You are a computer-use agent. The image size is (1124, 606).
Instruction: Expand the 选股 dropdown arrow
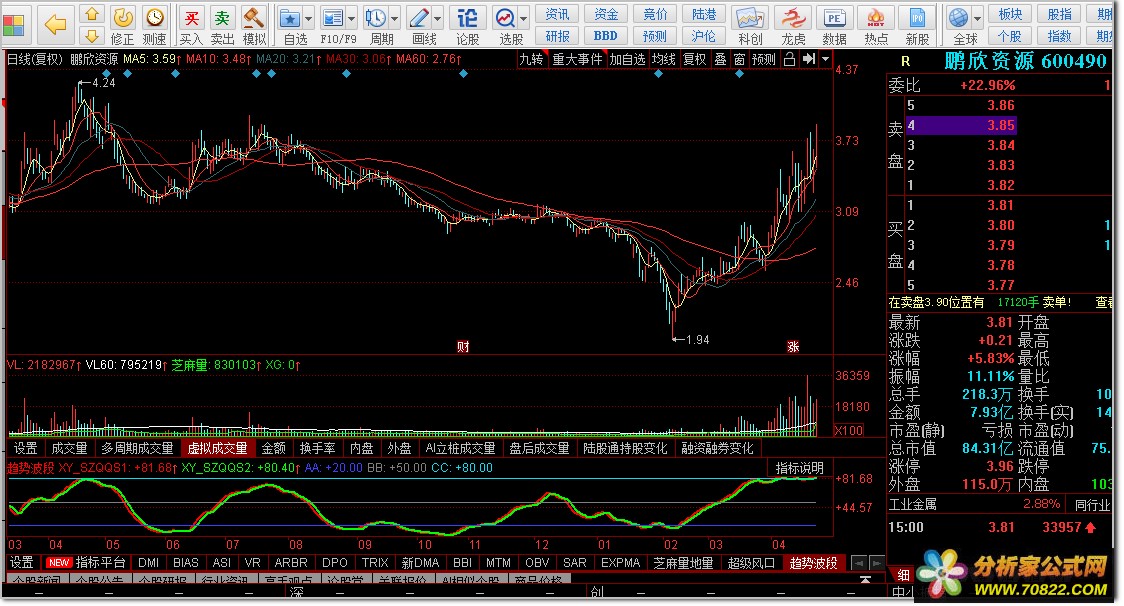524,19
